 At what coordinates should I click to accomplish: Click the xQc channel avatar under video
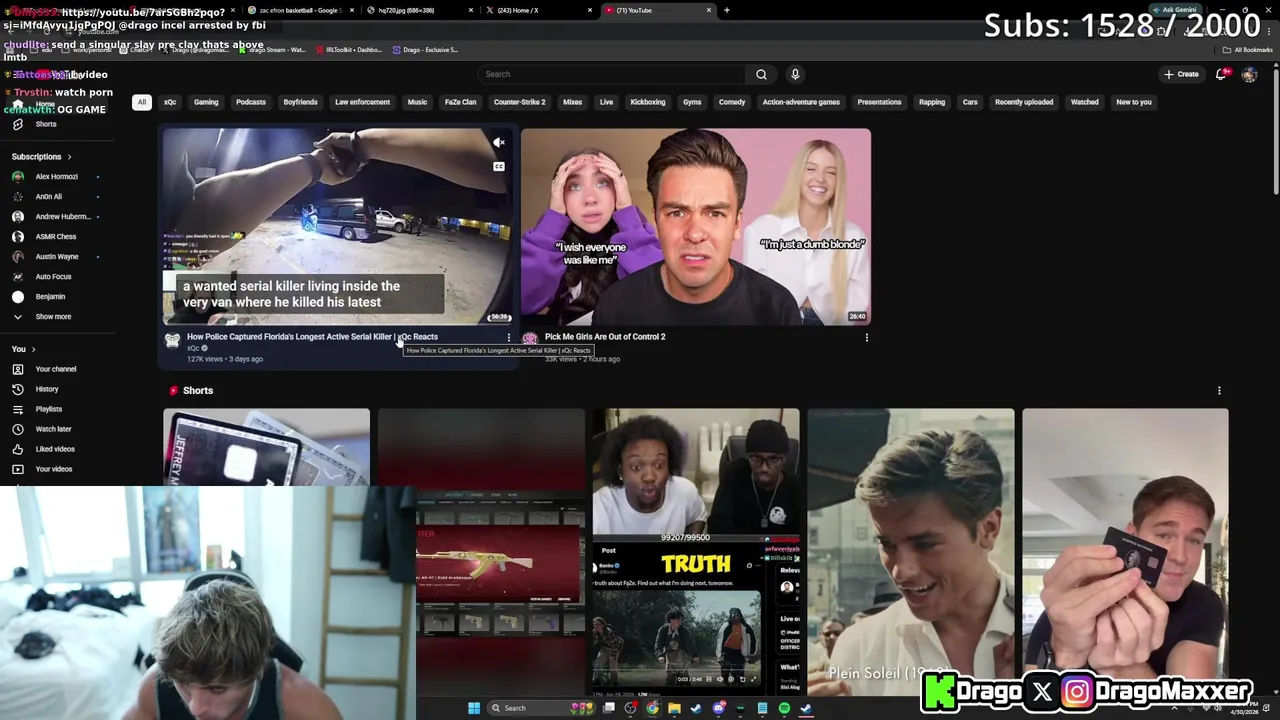(x=172, y=341)
